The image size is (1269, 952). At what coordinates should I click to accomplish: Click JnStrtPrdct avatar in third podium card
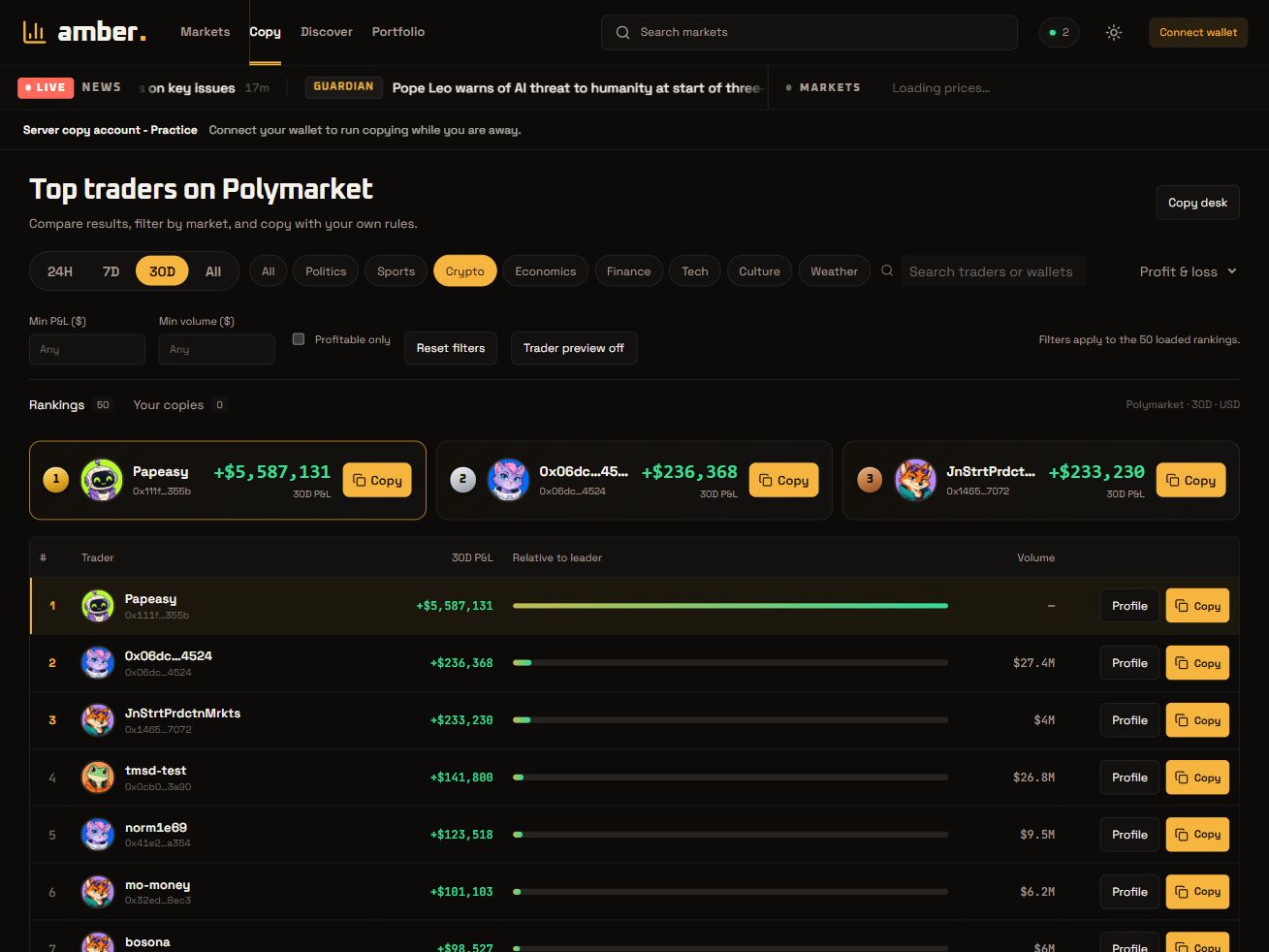[915, 480]
